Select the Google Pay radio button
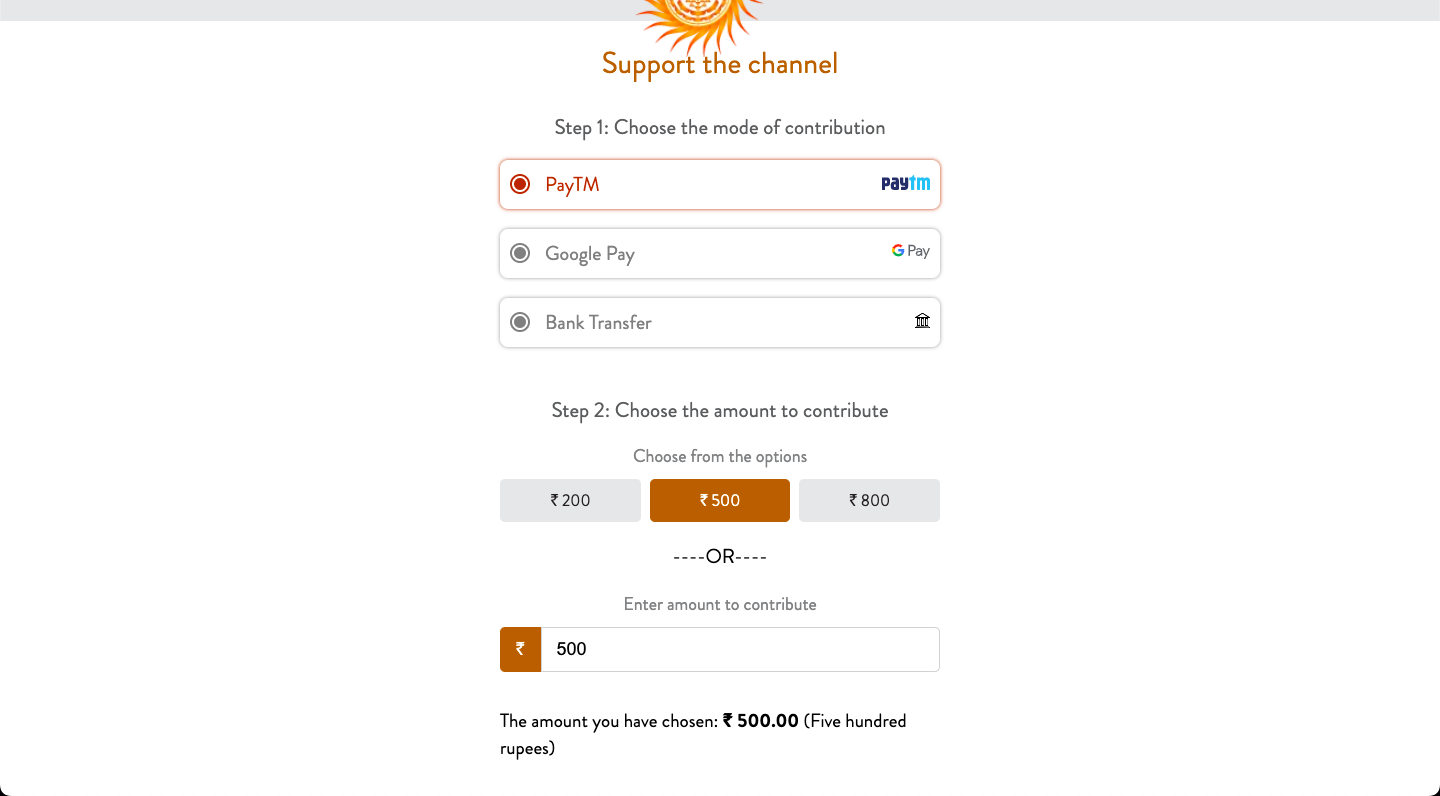The image size is (1440, 796). tap(520, 253)
